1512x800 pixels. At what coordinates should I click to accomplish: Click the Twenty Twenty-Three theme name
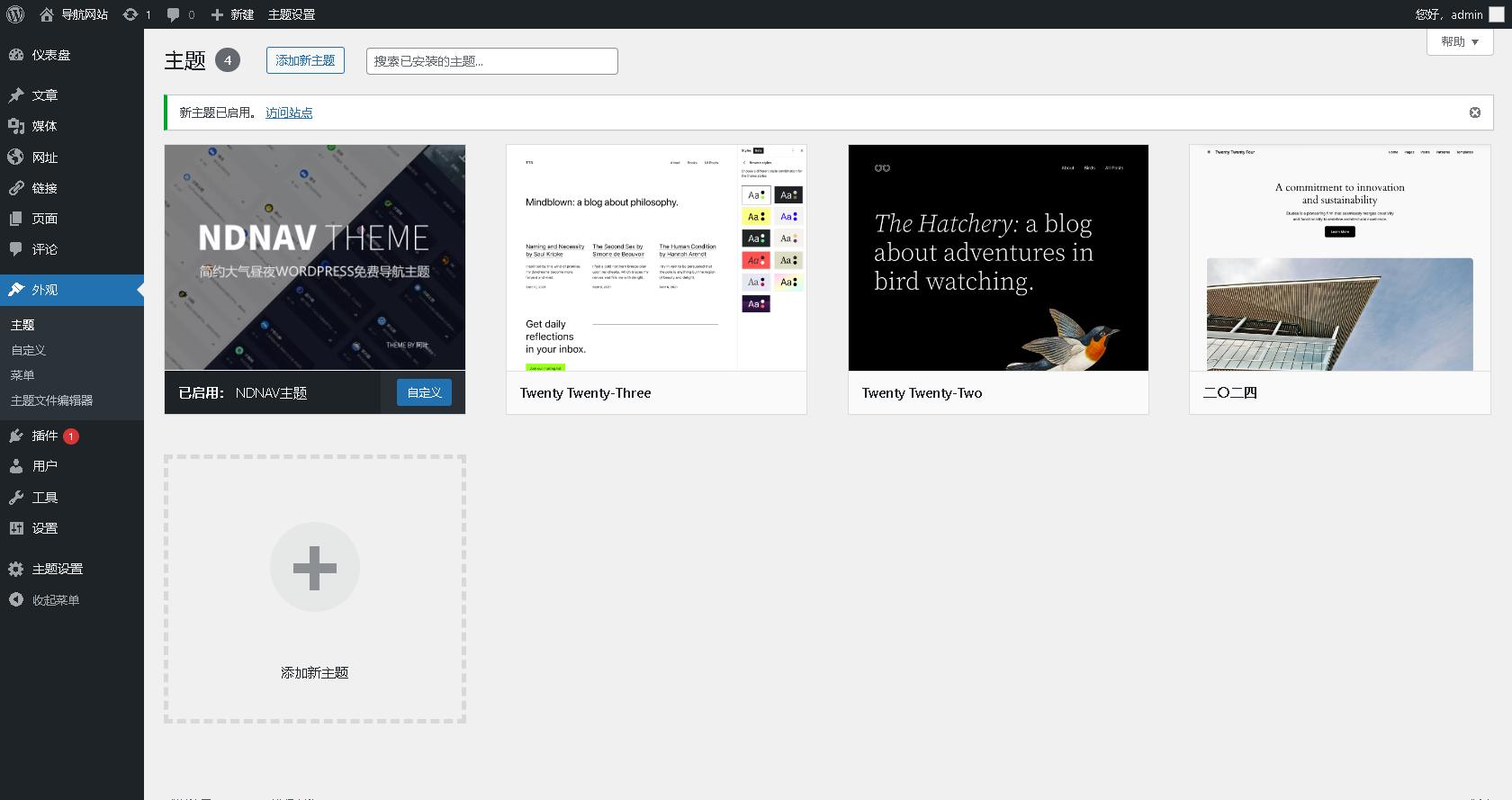coord(585,393)
